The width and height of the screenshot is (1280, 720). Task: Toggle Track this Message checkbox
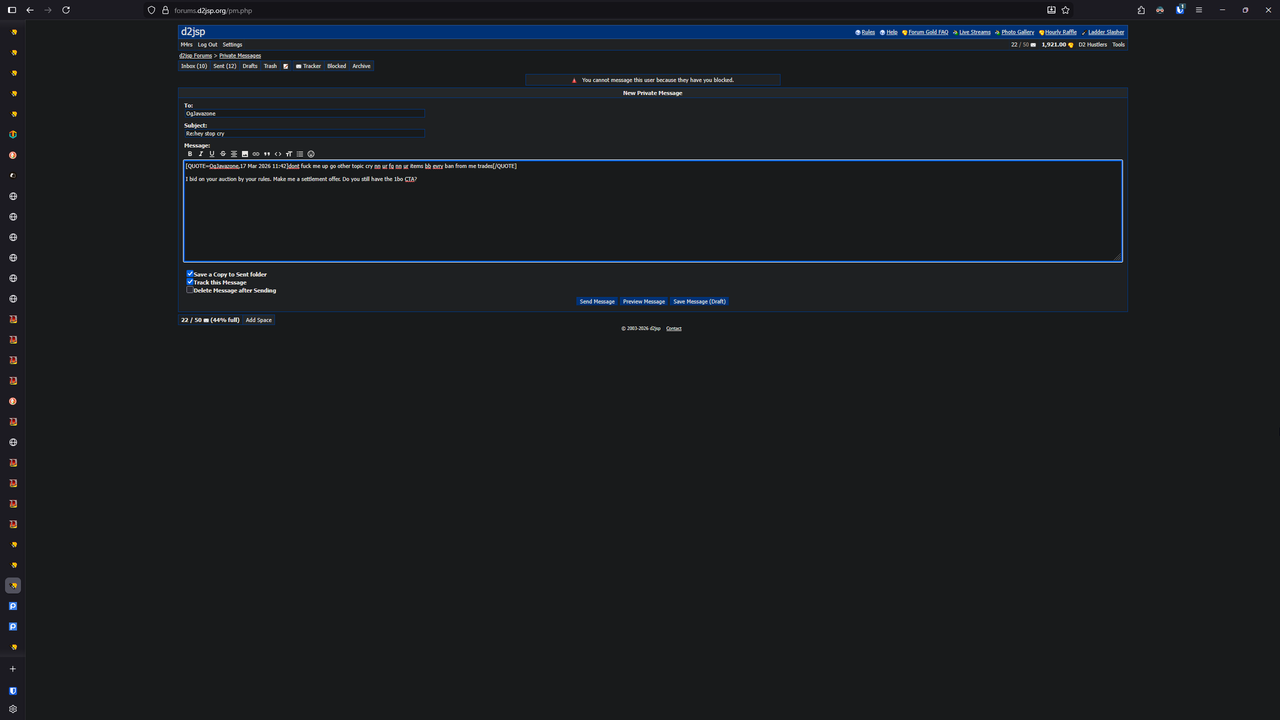pos(190,282)
